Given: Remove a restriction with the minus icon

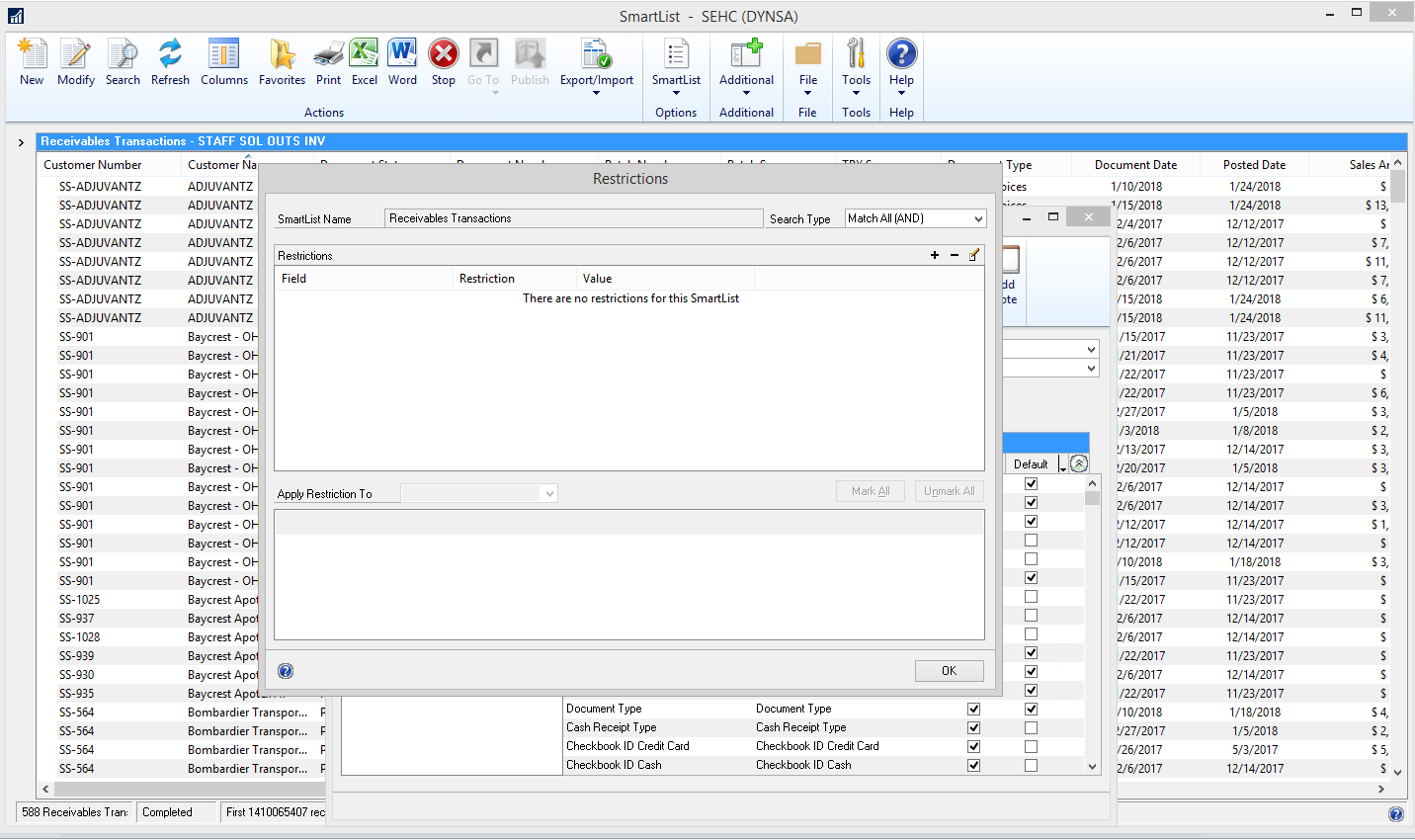Looking at the screenshot, I should coord(955,255).
